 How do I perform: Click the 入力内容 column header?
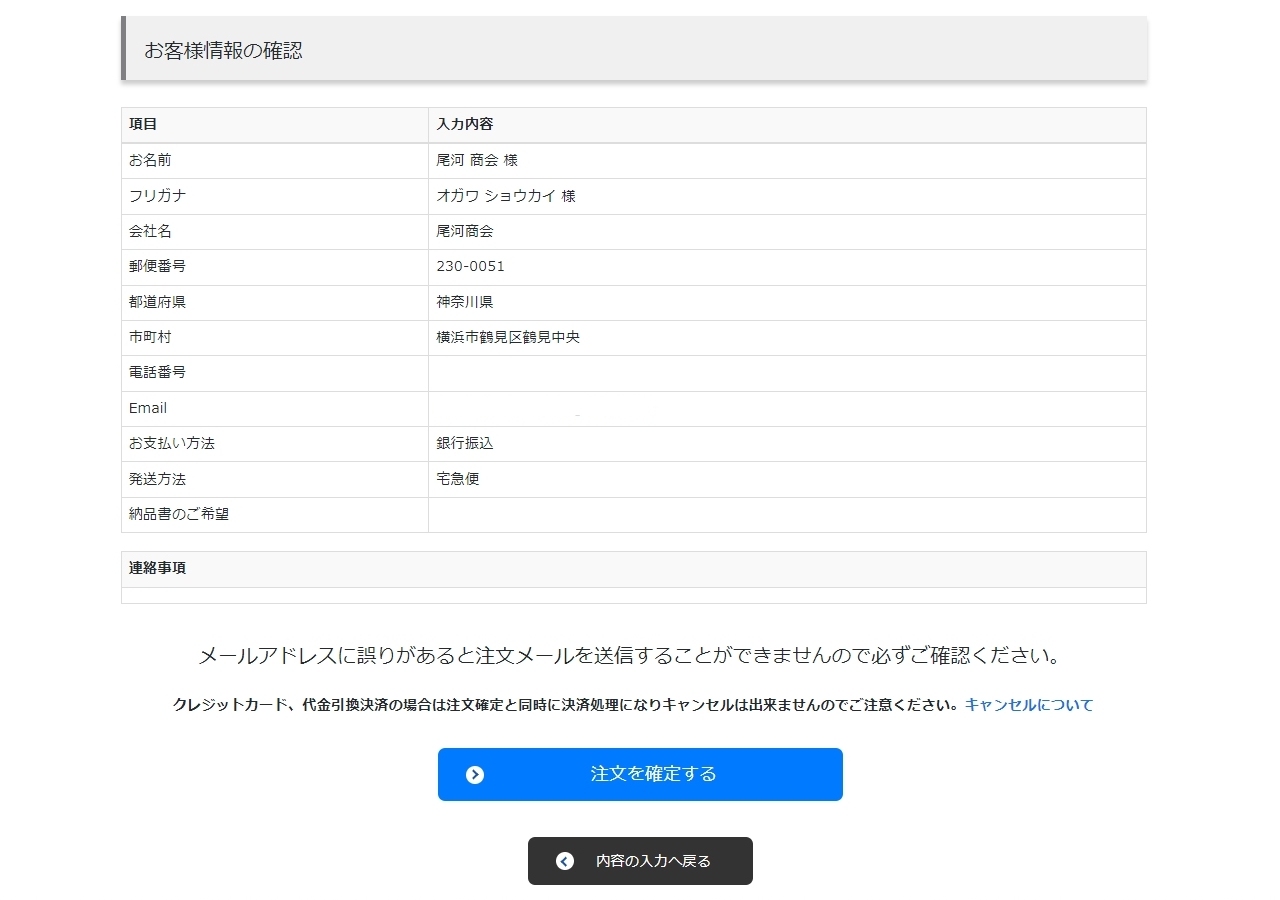click(465, 124)
